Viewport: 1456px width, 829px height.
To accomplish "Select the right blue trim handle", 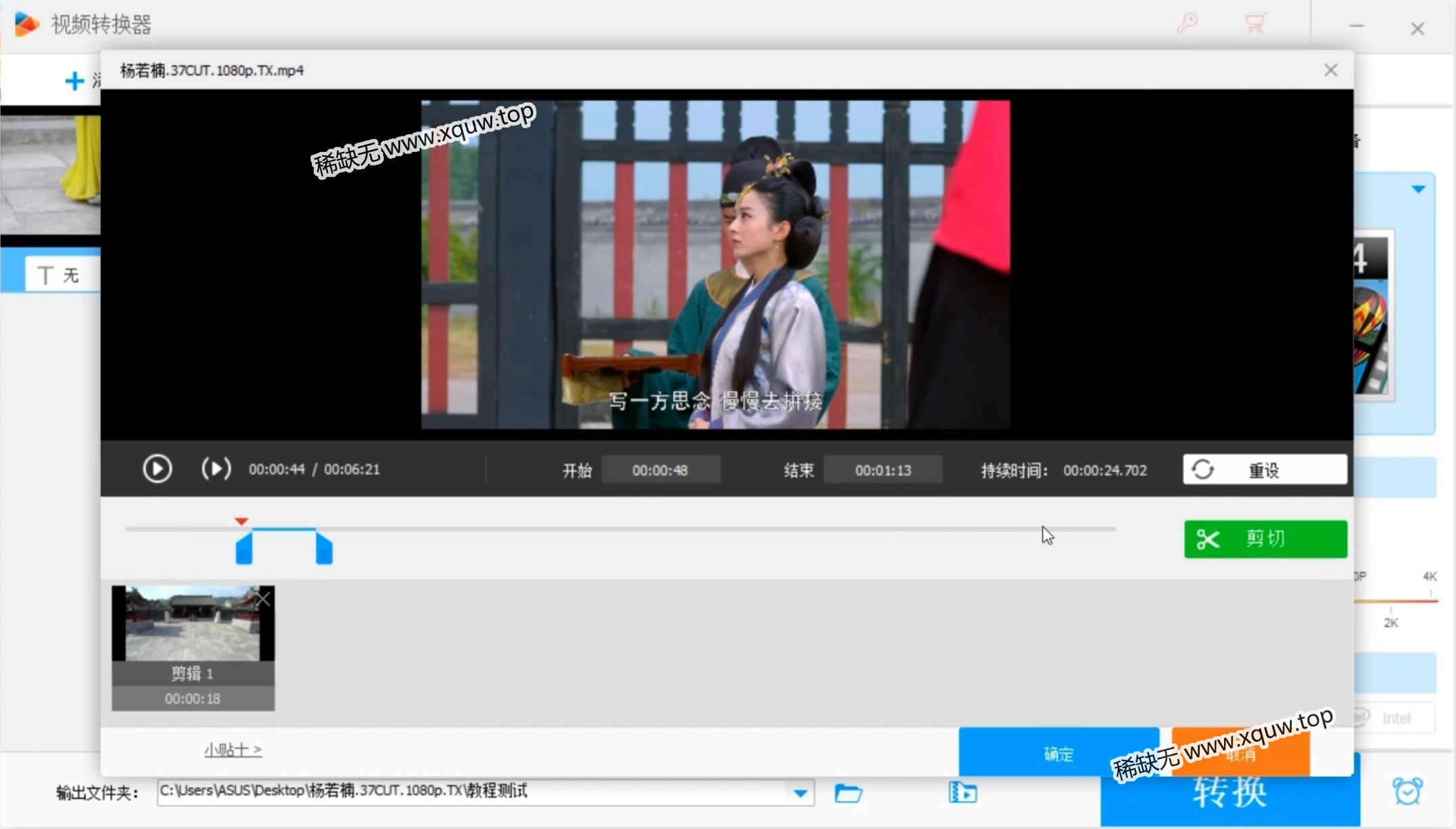I will (324, 548).
